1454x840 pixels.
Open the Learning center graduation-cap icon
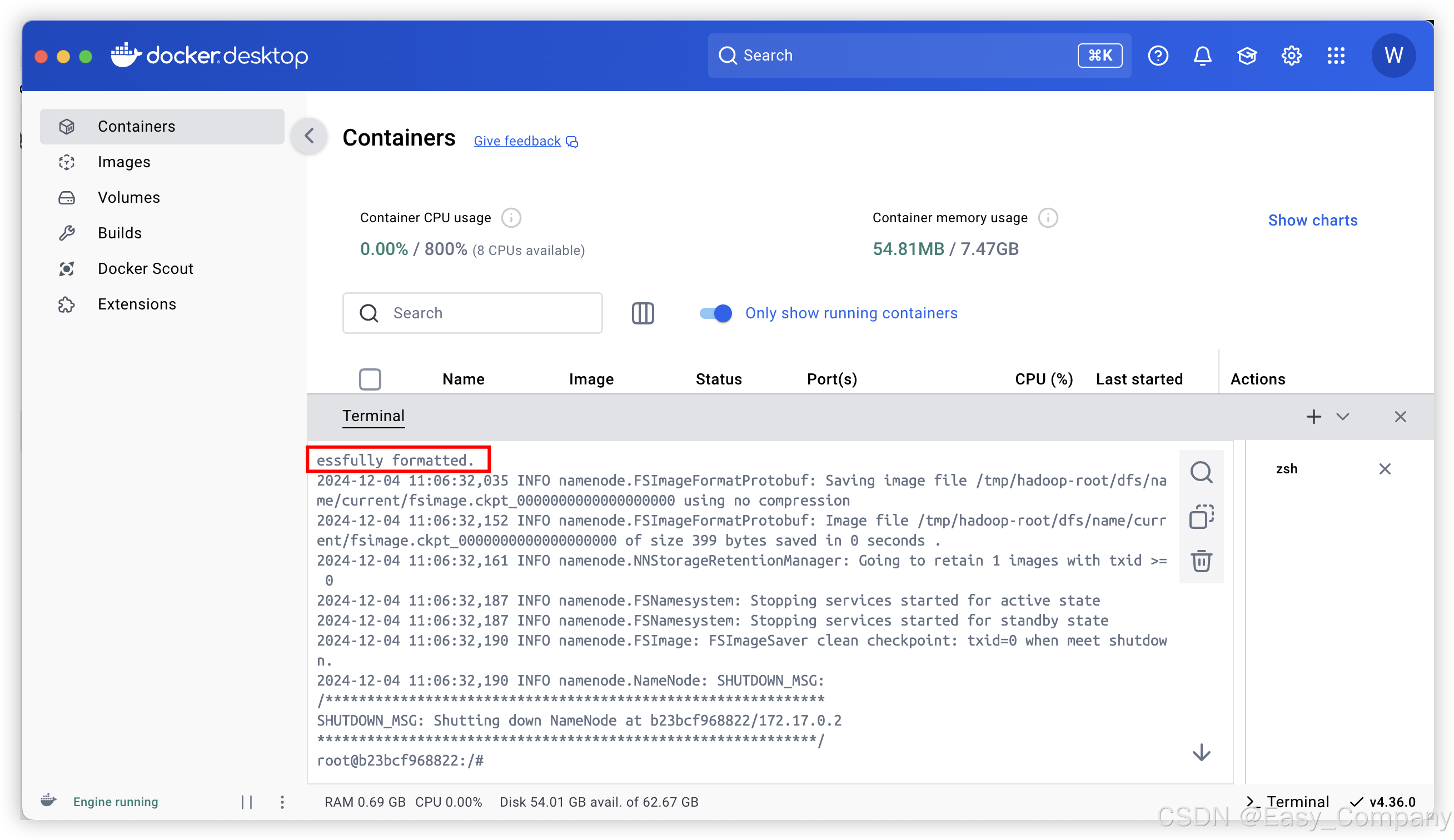click(x=1247, y=56)
